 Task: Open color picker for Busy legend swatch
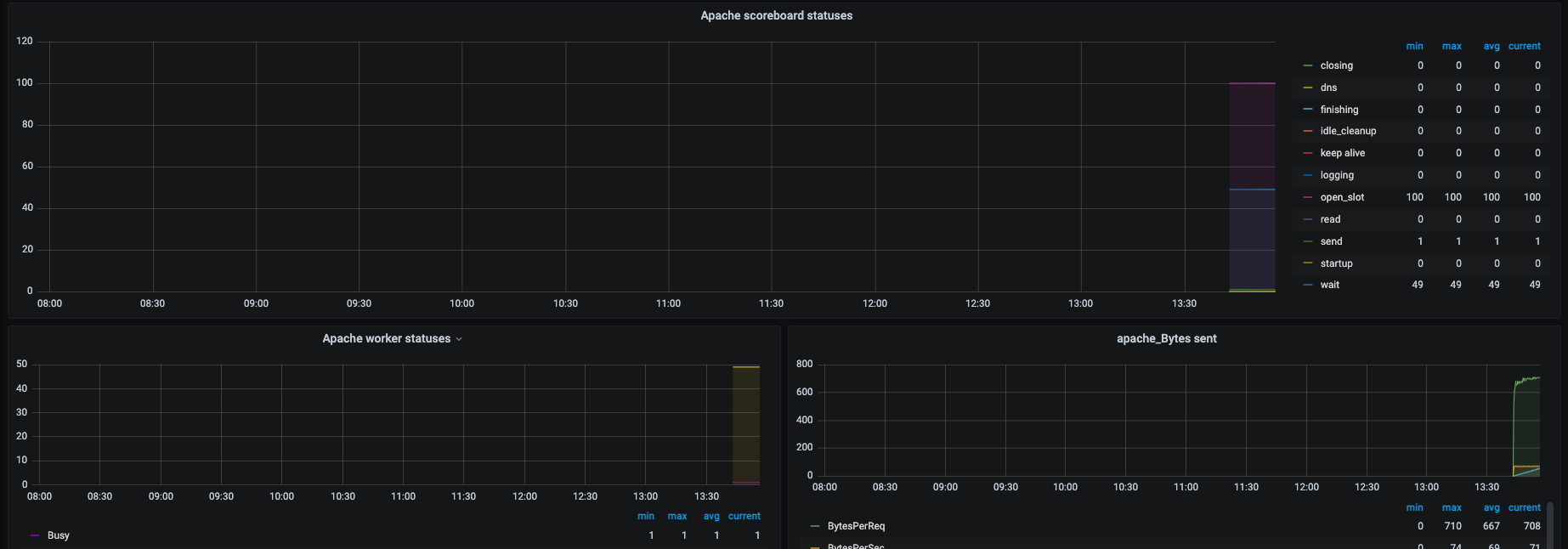pyautogui.click(x=35, y=535)
